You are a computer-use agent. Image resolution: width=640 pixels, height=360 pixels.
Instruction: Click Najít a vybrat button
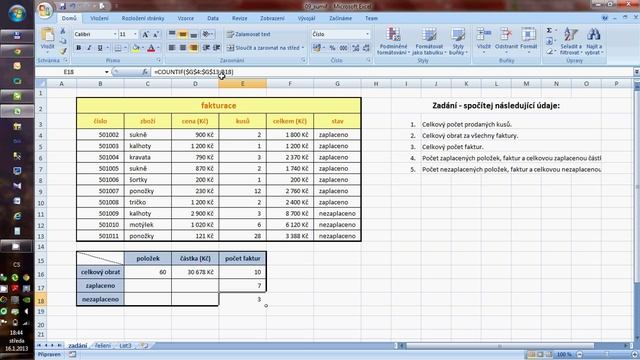tap(593, 41)
